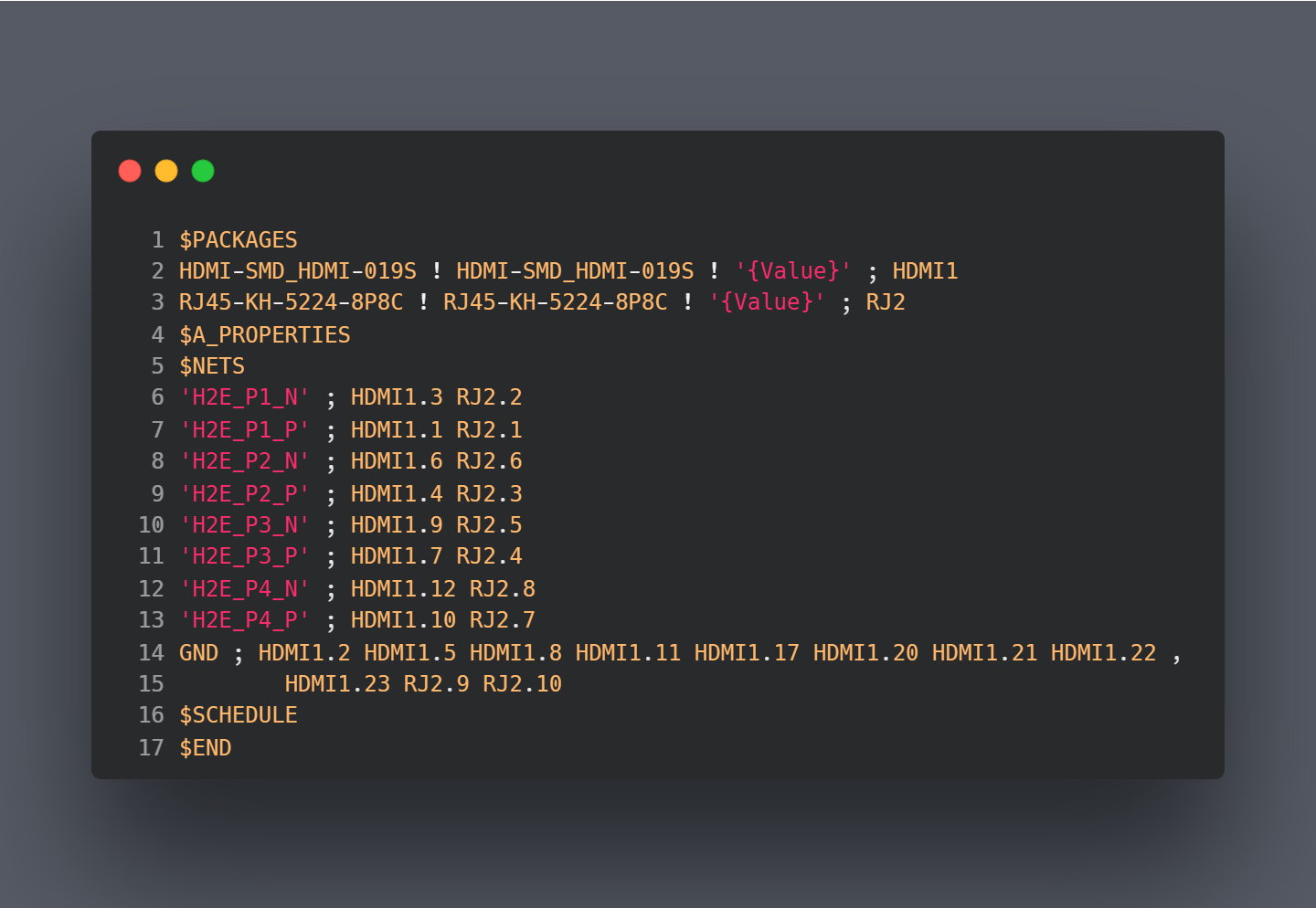This screenshot has height=908, width=1316.
Task: Click the $END keyword
Action: pos(206,748)
